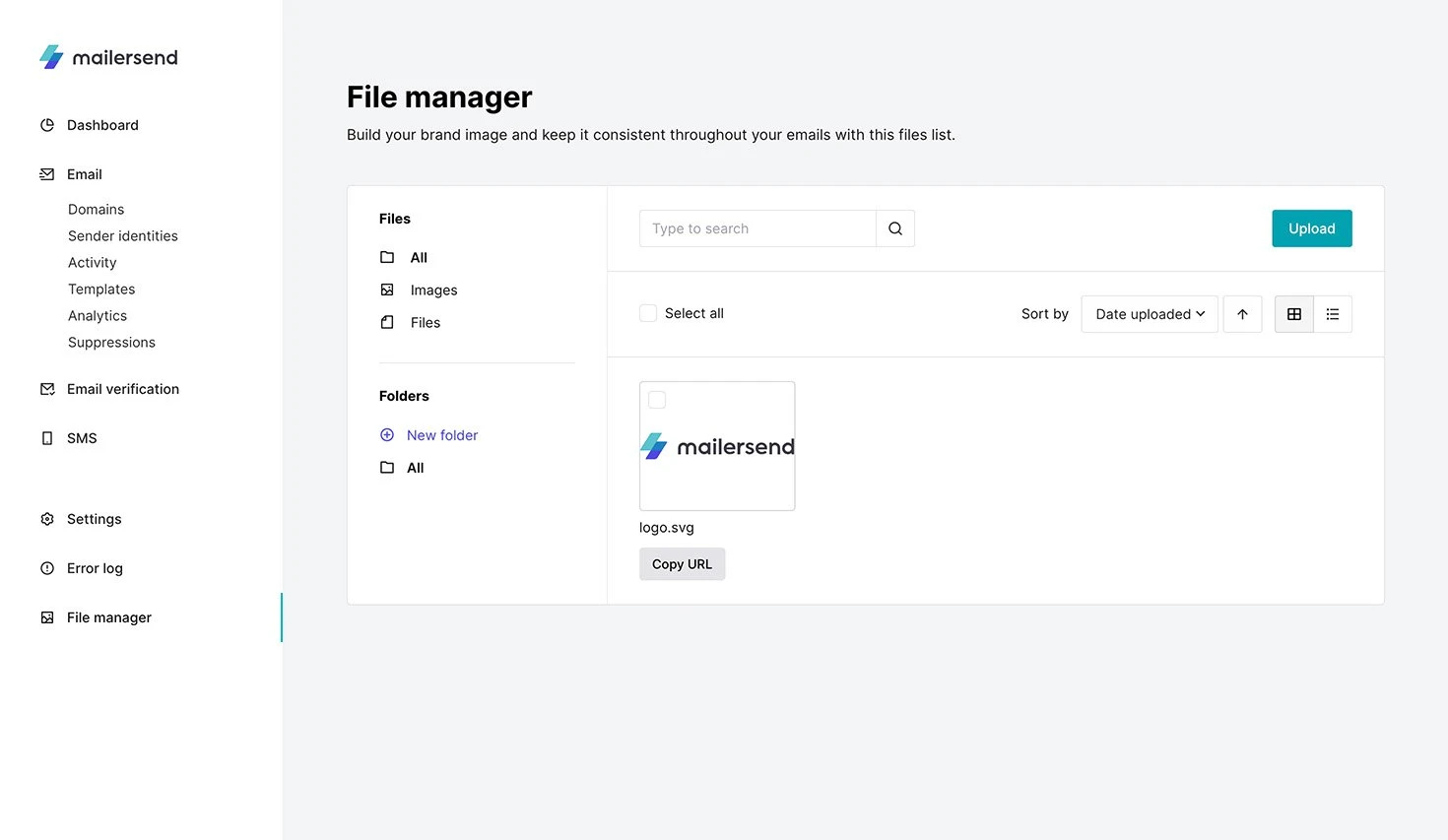Copy URL of logo.svg
This screenshot has width=1448, height=840.
(x=682, y=564)
